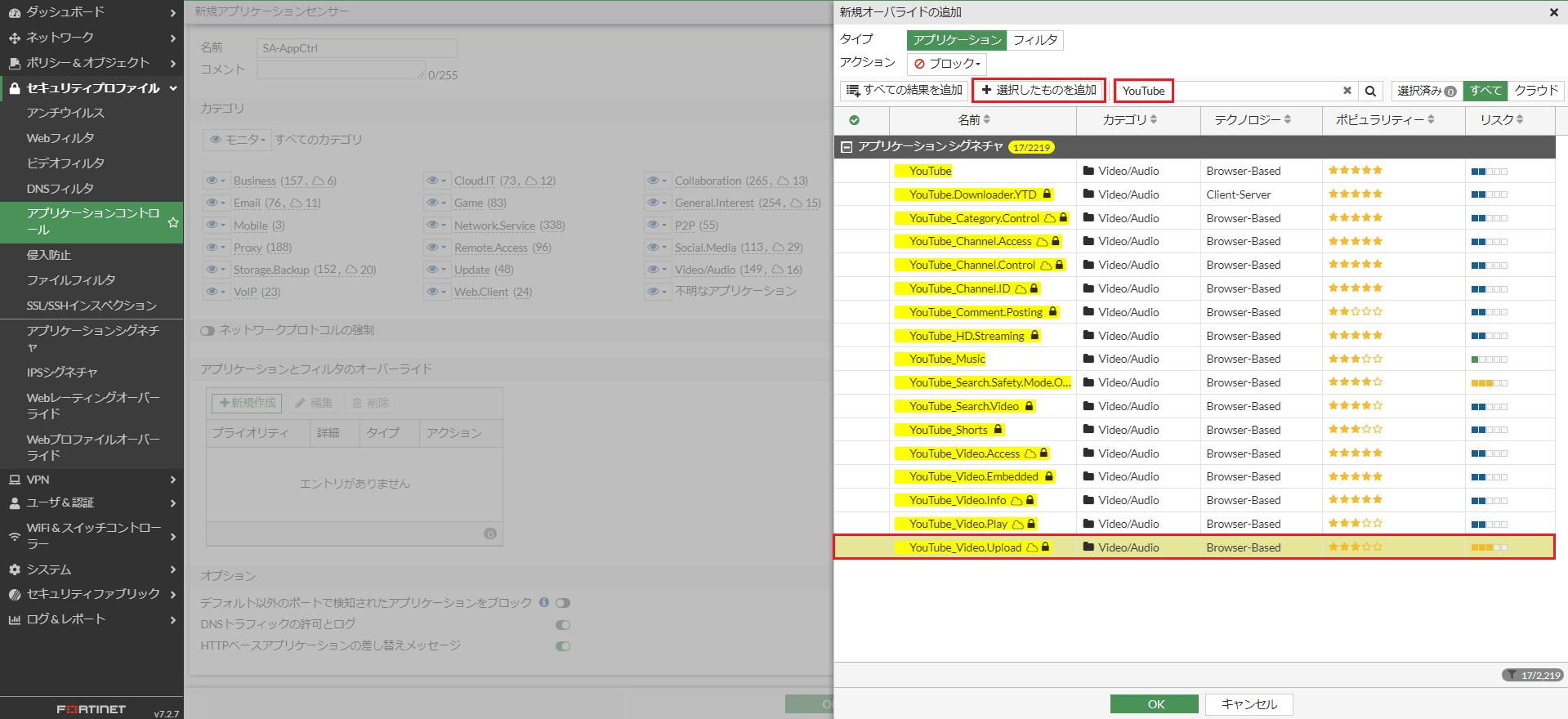Click すべての結果を追加 button

click(x=905, y=91)
